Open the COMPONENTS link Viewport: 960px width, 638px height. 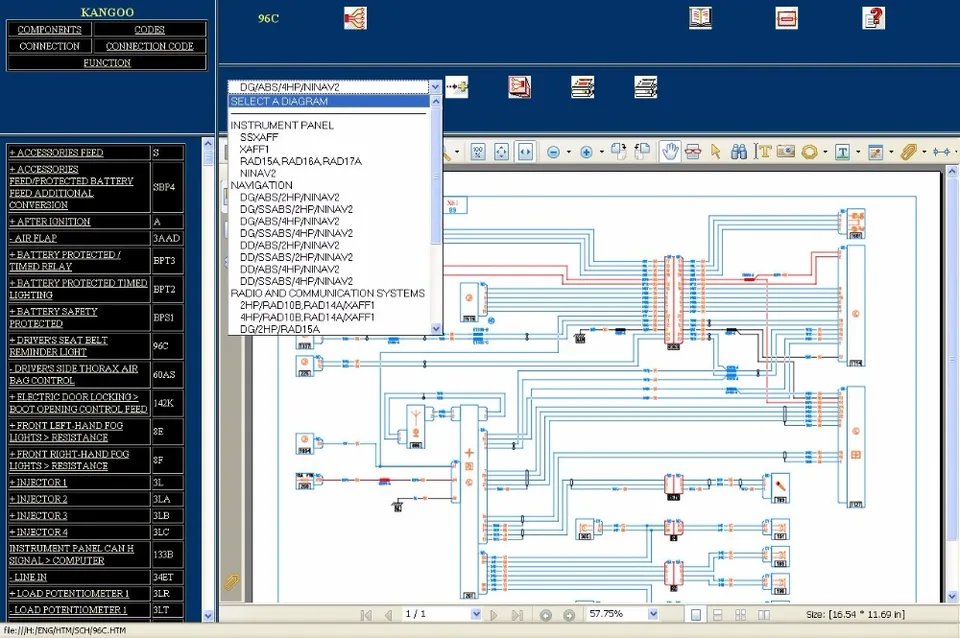pos(49,29)
